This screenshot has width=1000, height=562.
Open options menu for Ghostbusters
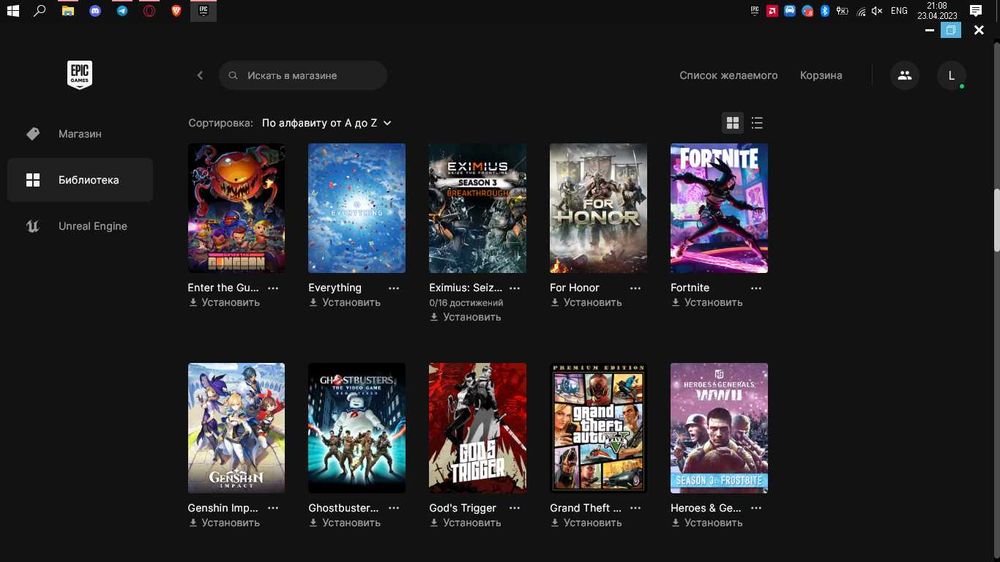point(393,508)
